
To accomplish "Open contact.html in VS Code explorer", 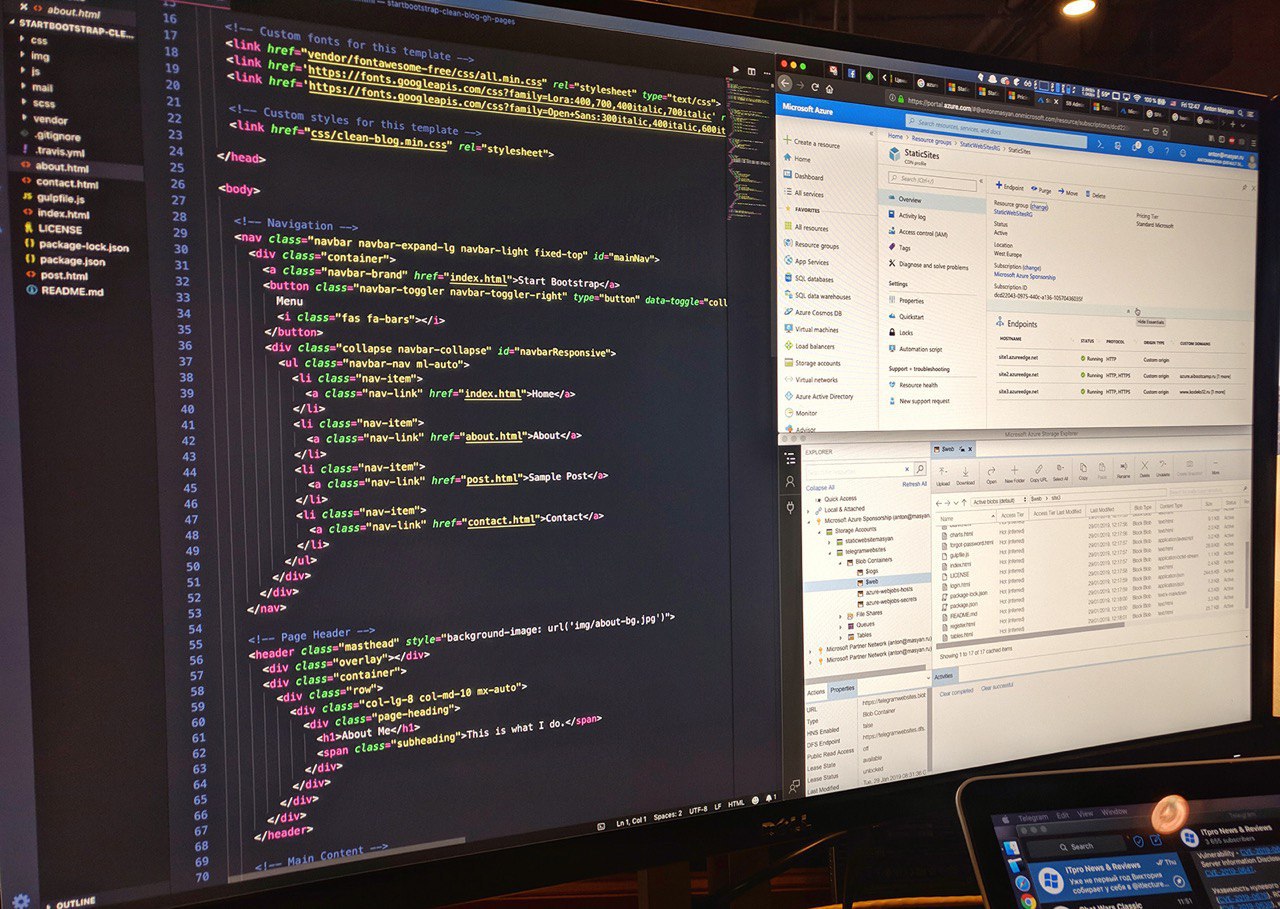I will [x=67, y=183].
